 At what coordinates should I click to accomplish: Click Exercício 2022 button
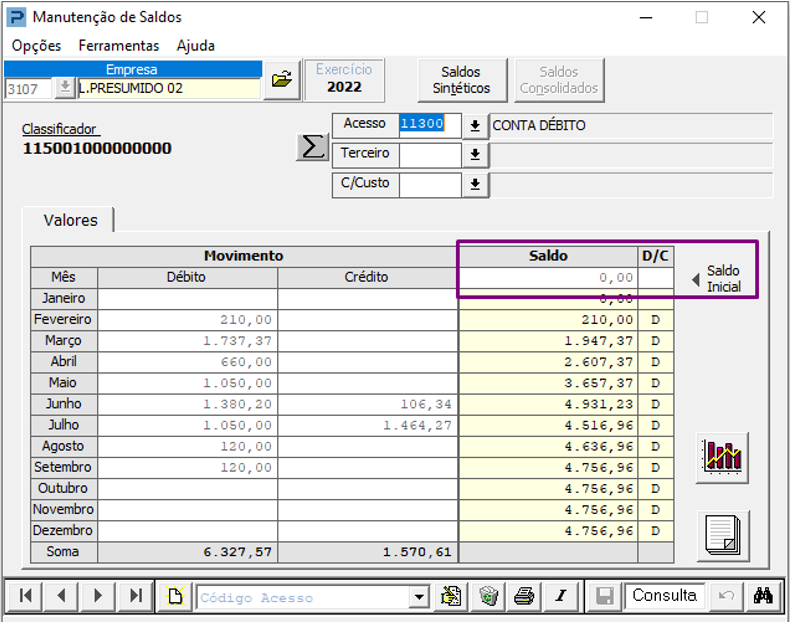344,79
